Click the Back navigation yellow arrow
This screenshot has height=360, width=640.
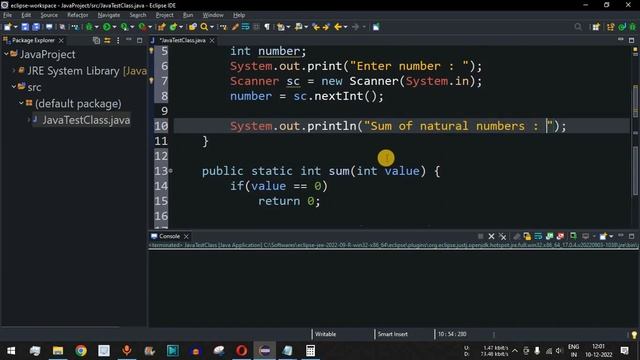point(338,27)
